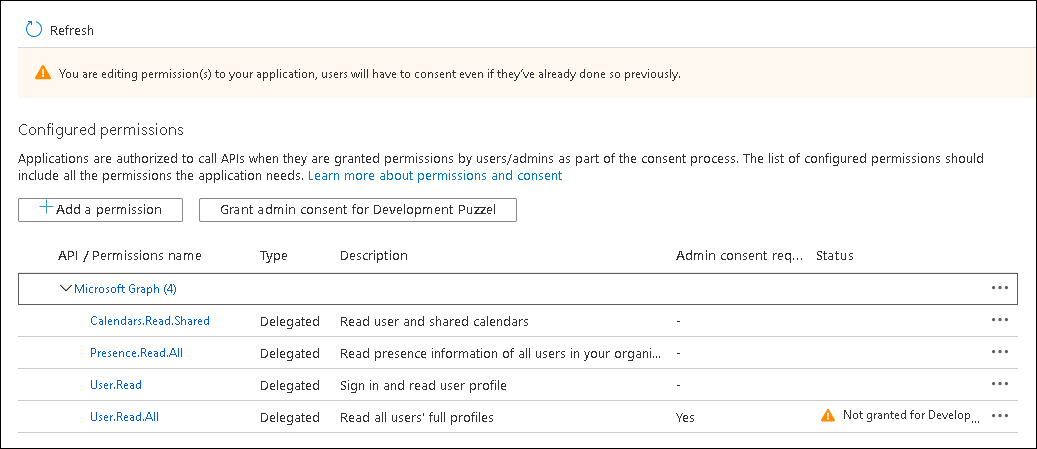Click the Microsoft Graph (4) group link
1037x449 pixels.
(125, 289)
